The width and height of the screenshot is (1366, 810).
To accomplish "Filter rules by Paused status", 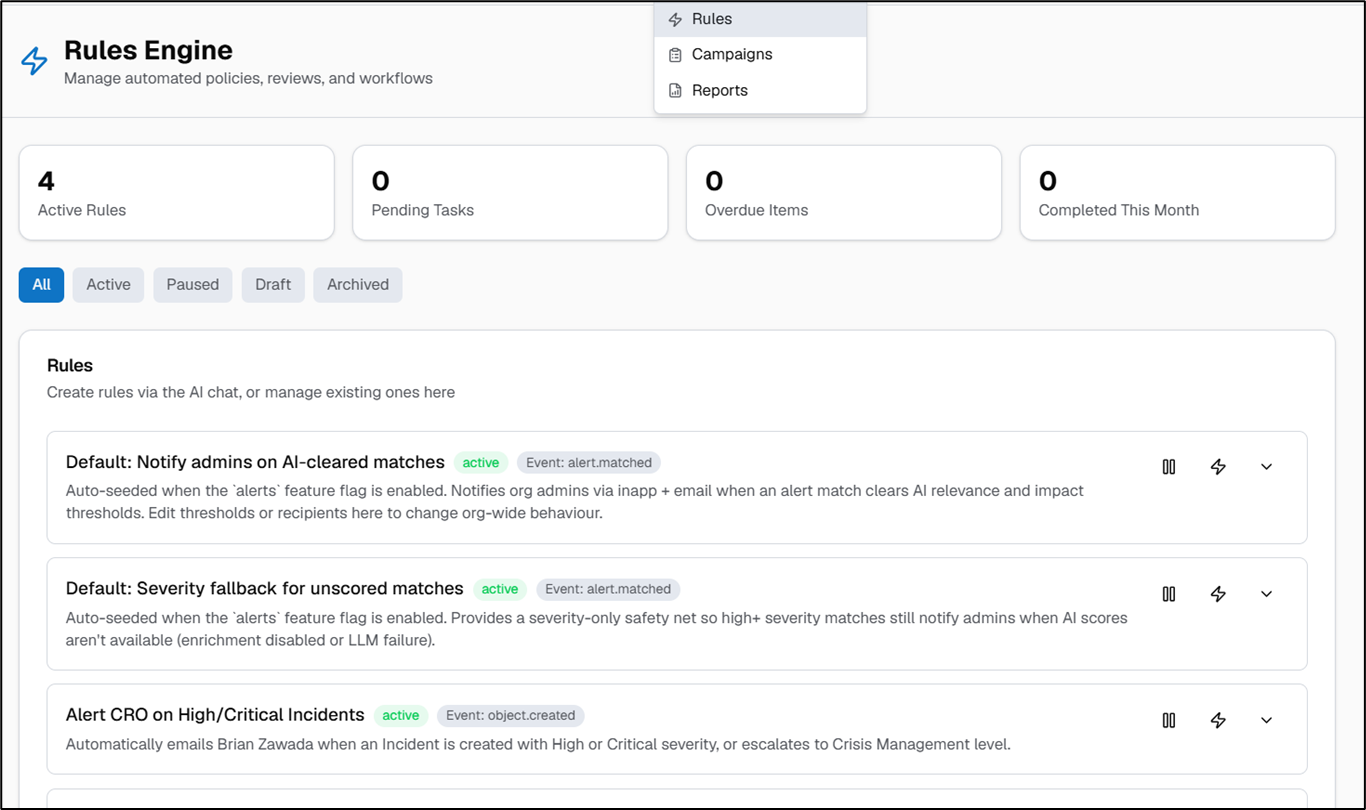I will [193, 285].
